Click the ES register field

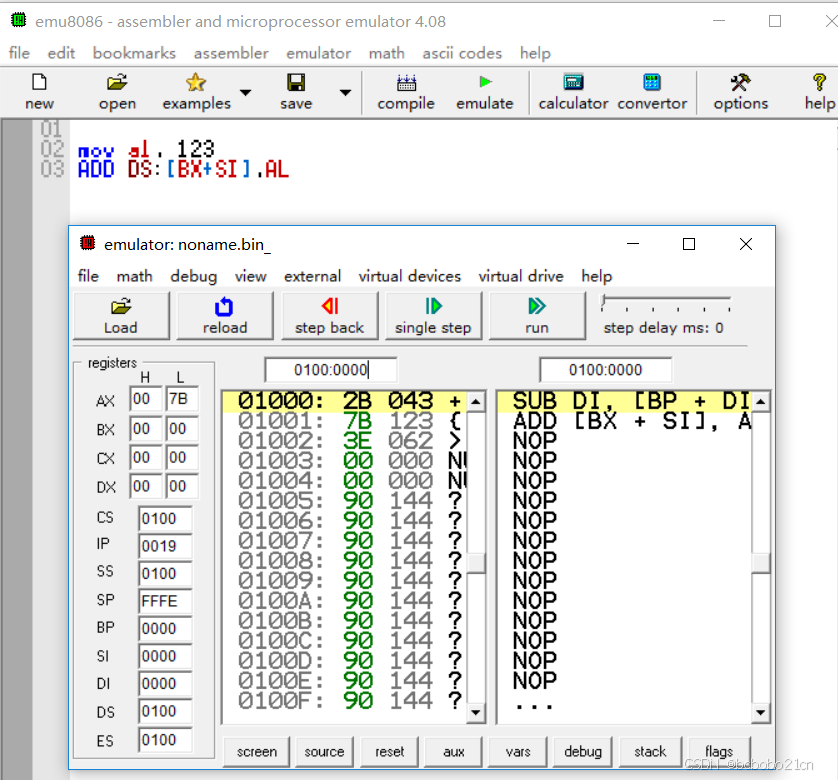pos(165,740)
